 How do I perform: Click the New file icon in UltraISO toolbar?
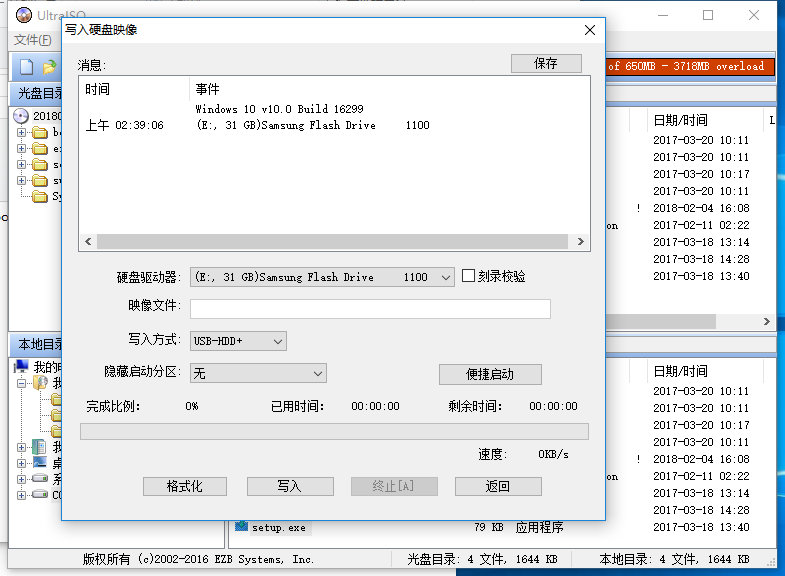click(x=26, y=67)
